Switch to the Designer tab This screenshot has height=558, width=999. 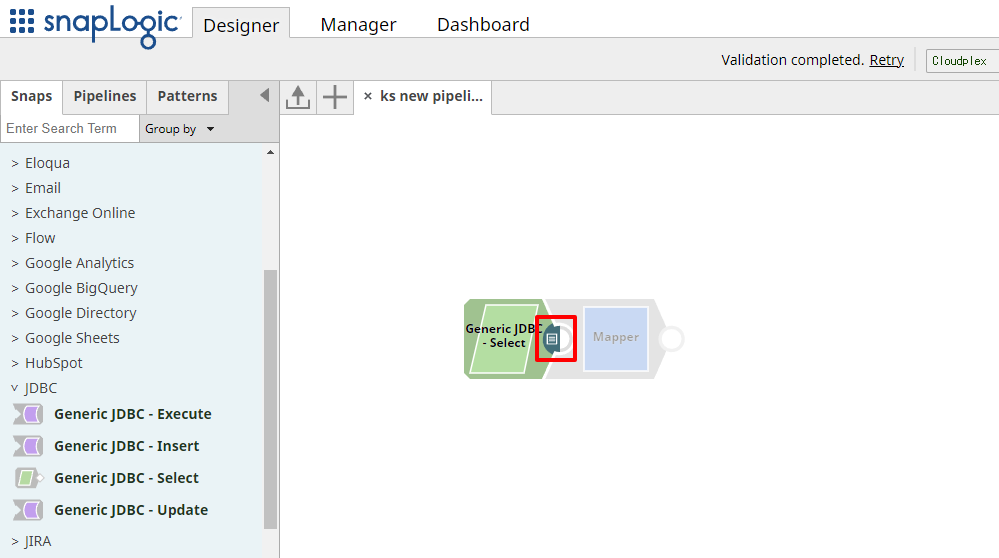coord(241,25)
